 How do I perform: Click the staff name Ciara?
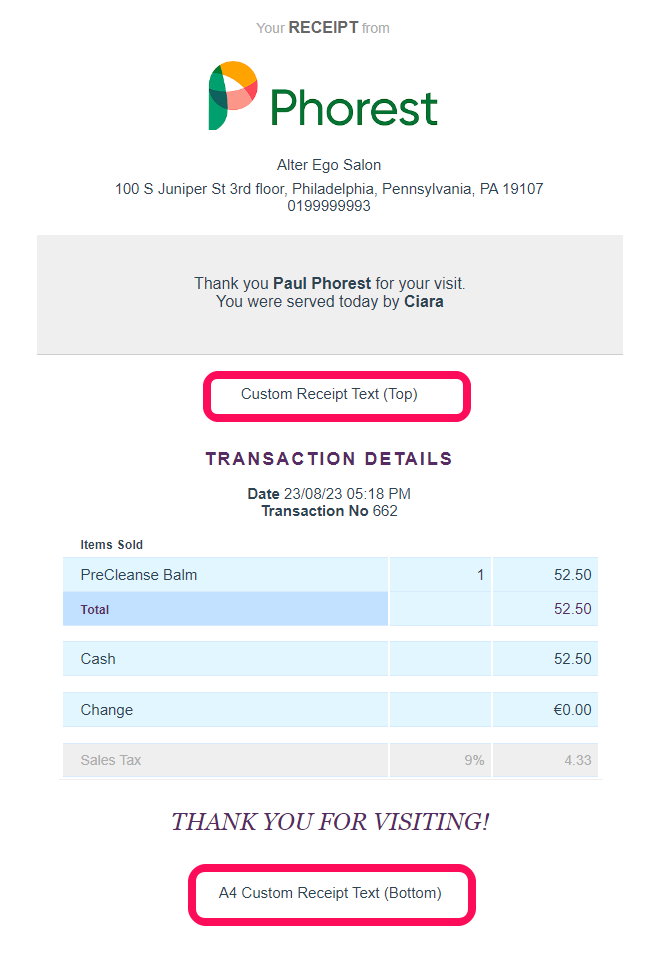(424, 302)
